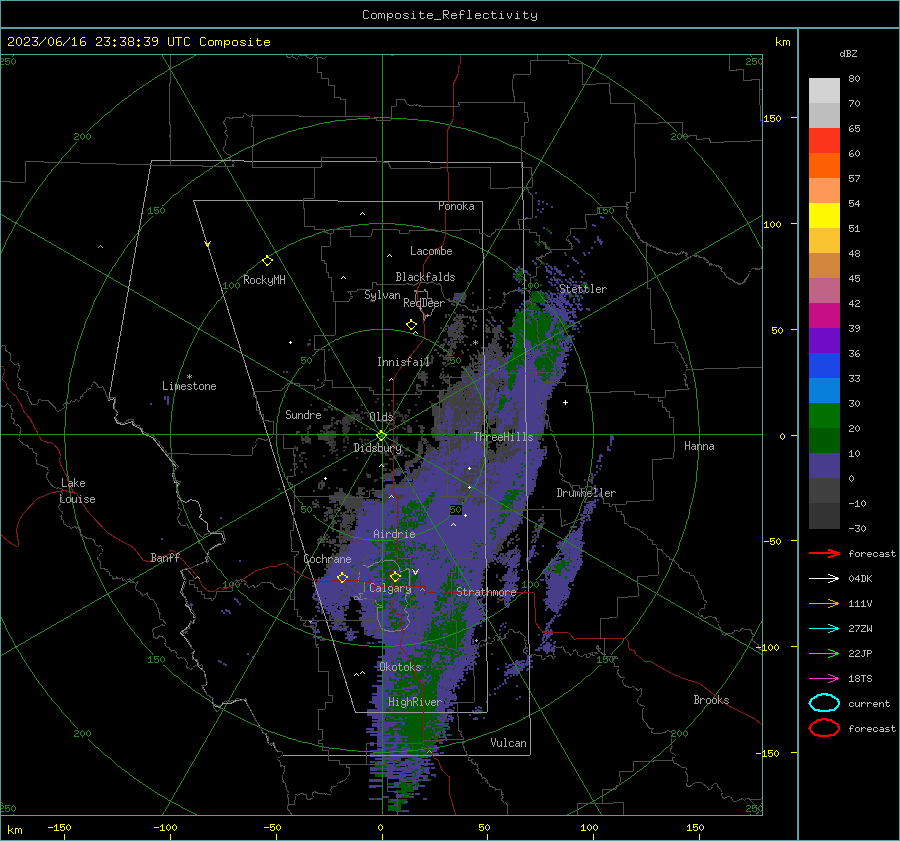Click the Sylvan label
Viewport: 900px width, 841px height.
pos(382,295)
